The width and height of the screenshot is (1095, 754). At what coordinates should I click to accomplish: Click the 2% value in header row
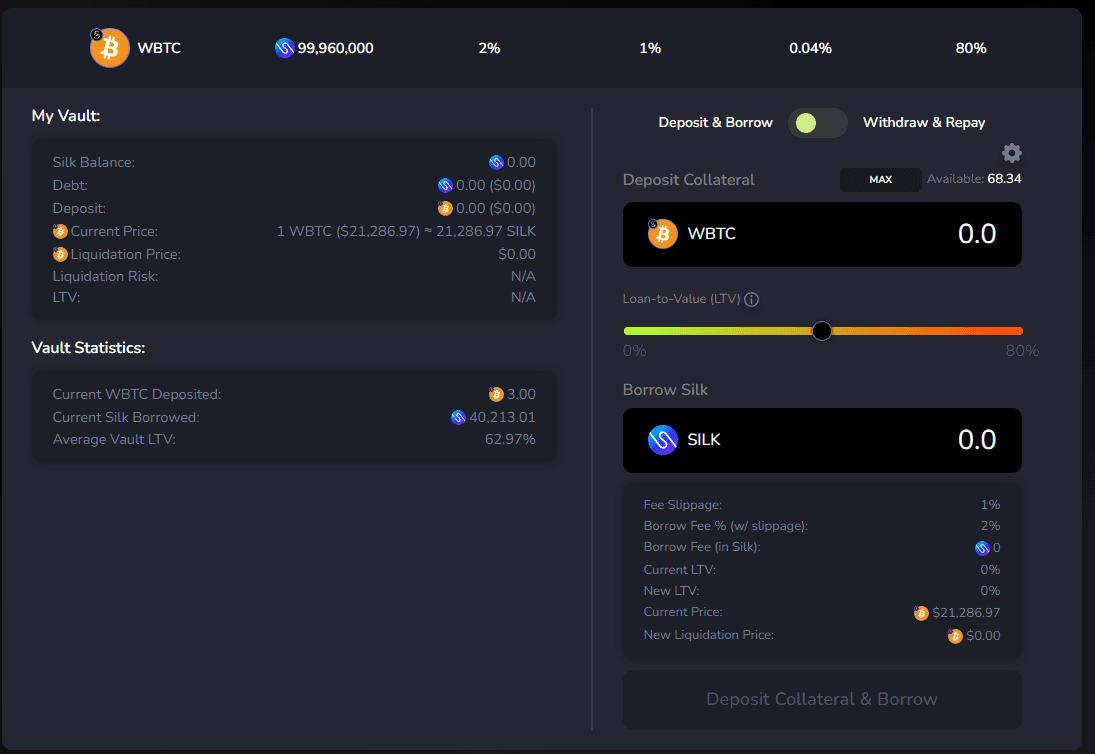pos(489,48)
